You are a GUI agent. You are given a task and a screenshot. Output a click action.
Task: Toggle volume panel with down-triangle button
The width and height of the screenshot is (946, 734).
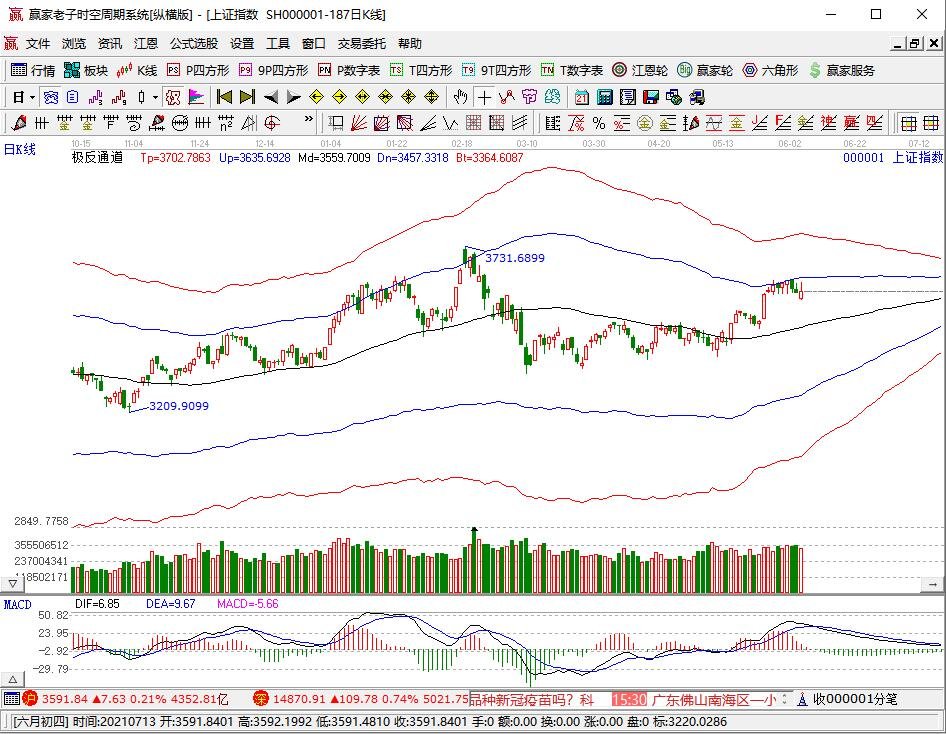(12, 583)
